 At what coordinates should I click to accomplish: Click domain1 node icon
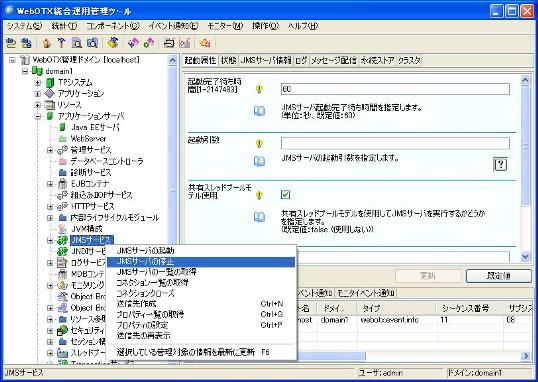tap(37, 71)
